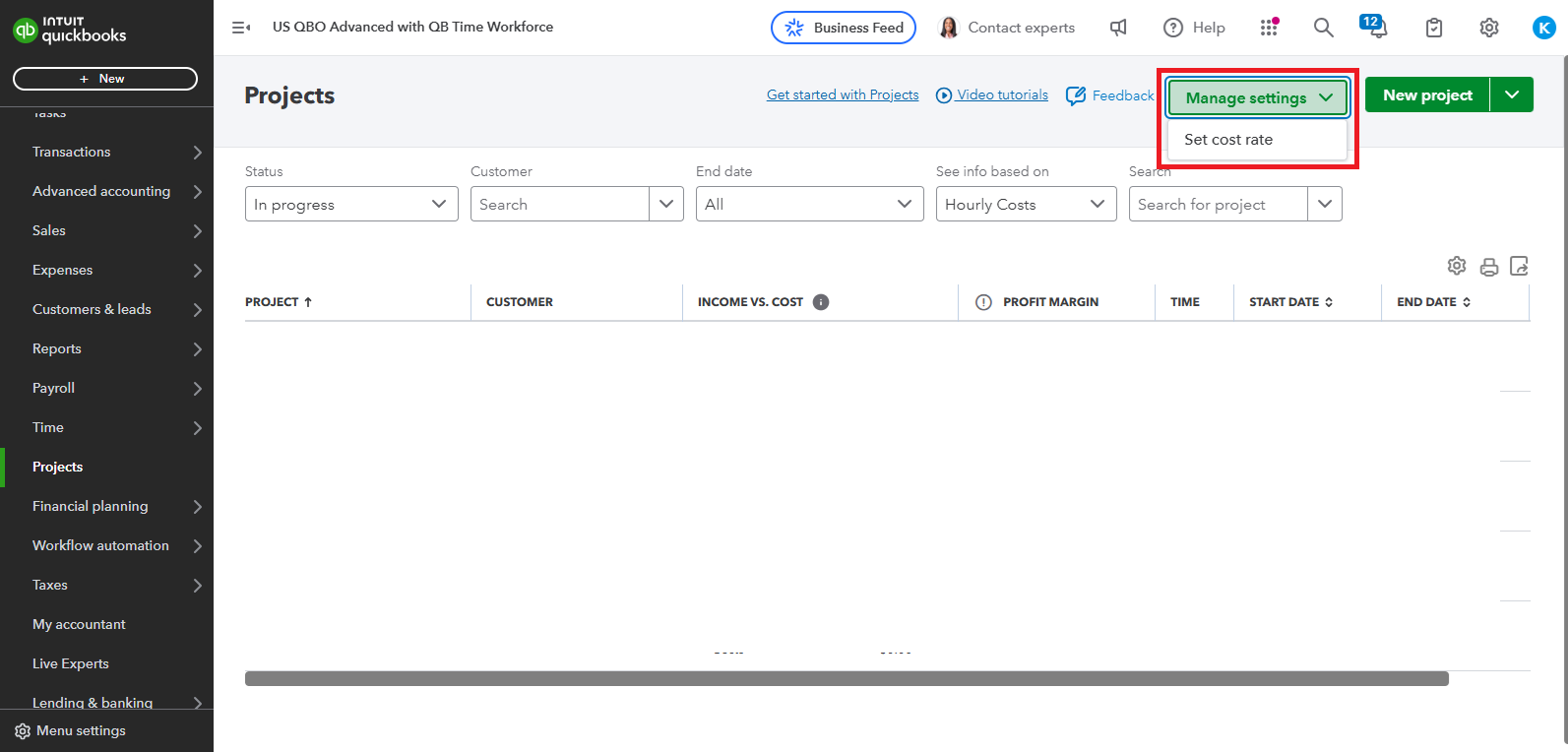Export the projects list icon
The height and width of the screenshot is (752, 1568).
tap(1519, 266)
